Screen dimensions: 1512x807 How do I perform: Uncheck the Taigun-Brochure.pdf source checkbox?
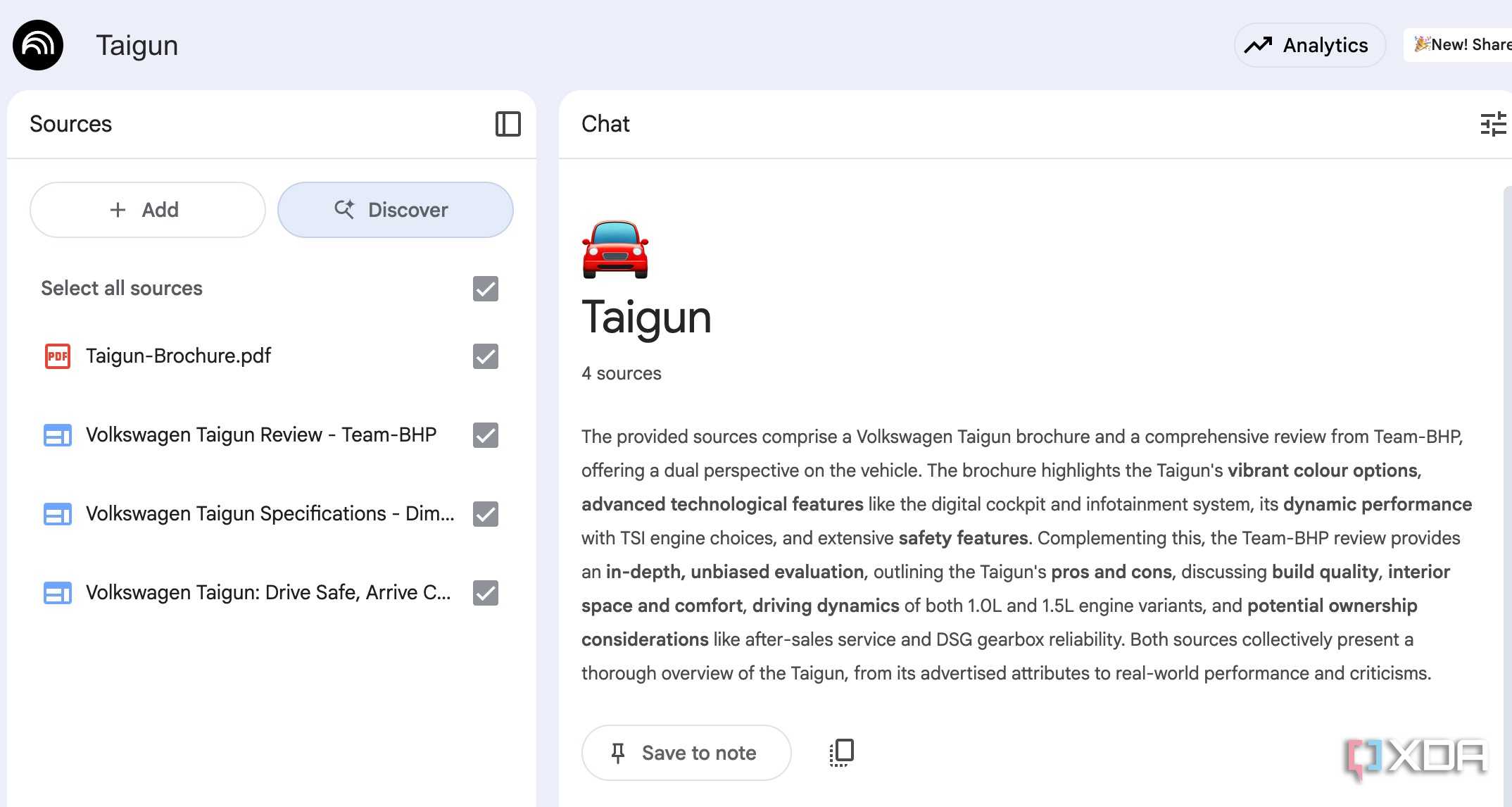pos(486,356)
